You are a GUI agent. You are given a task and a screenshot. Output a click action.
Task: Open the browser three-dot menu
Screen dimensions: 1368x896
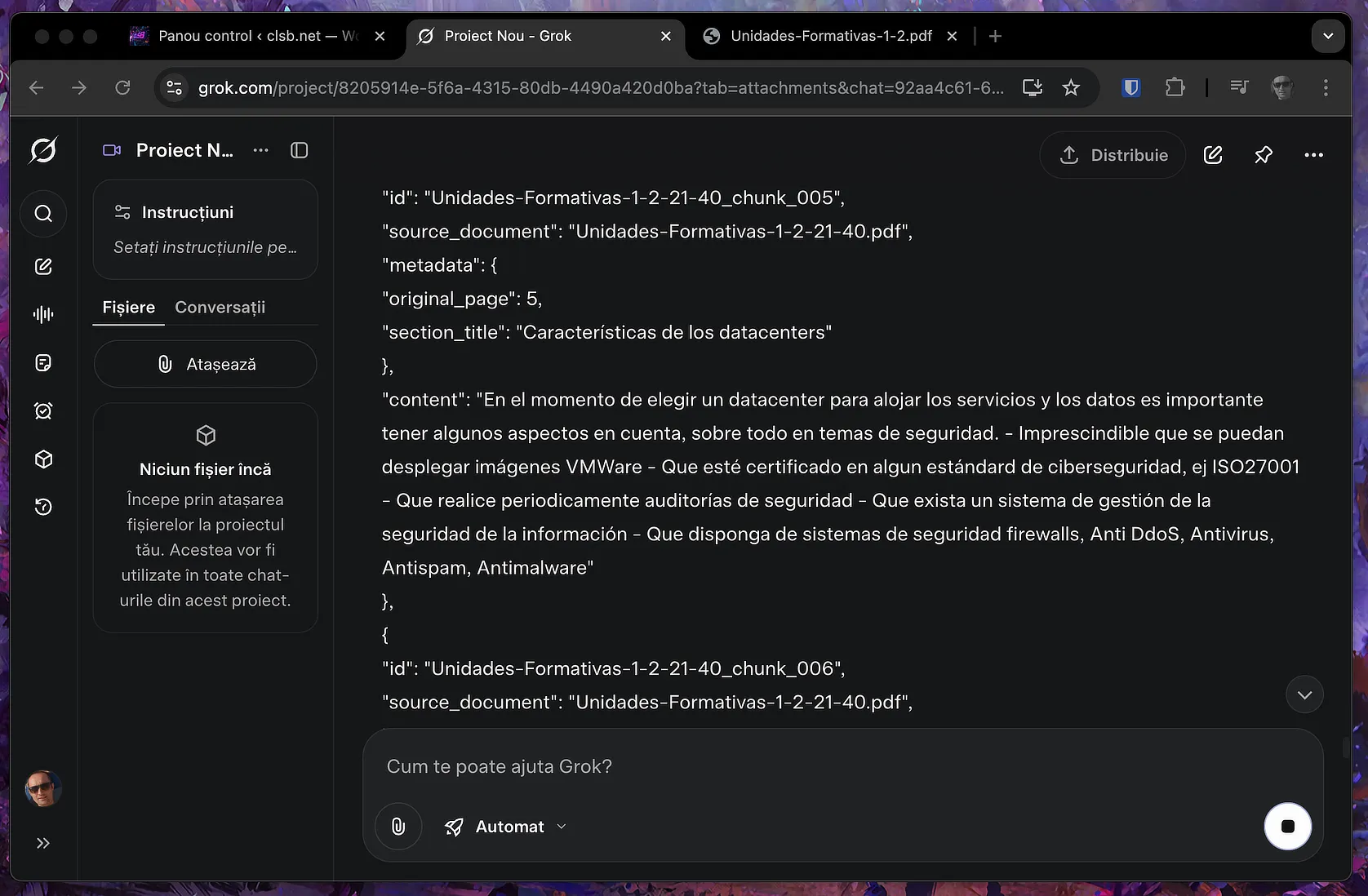click(1326, 87)
